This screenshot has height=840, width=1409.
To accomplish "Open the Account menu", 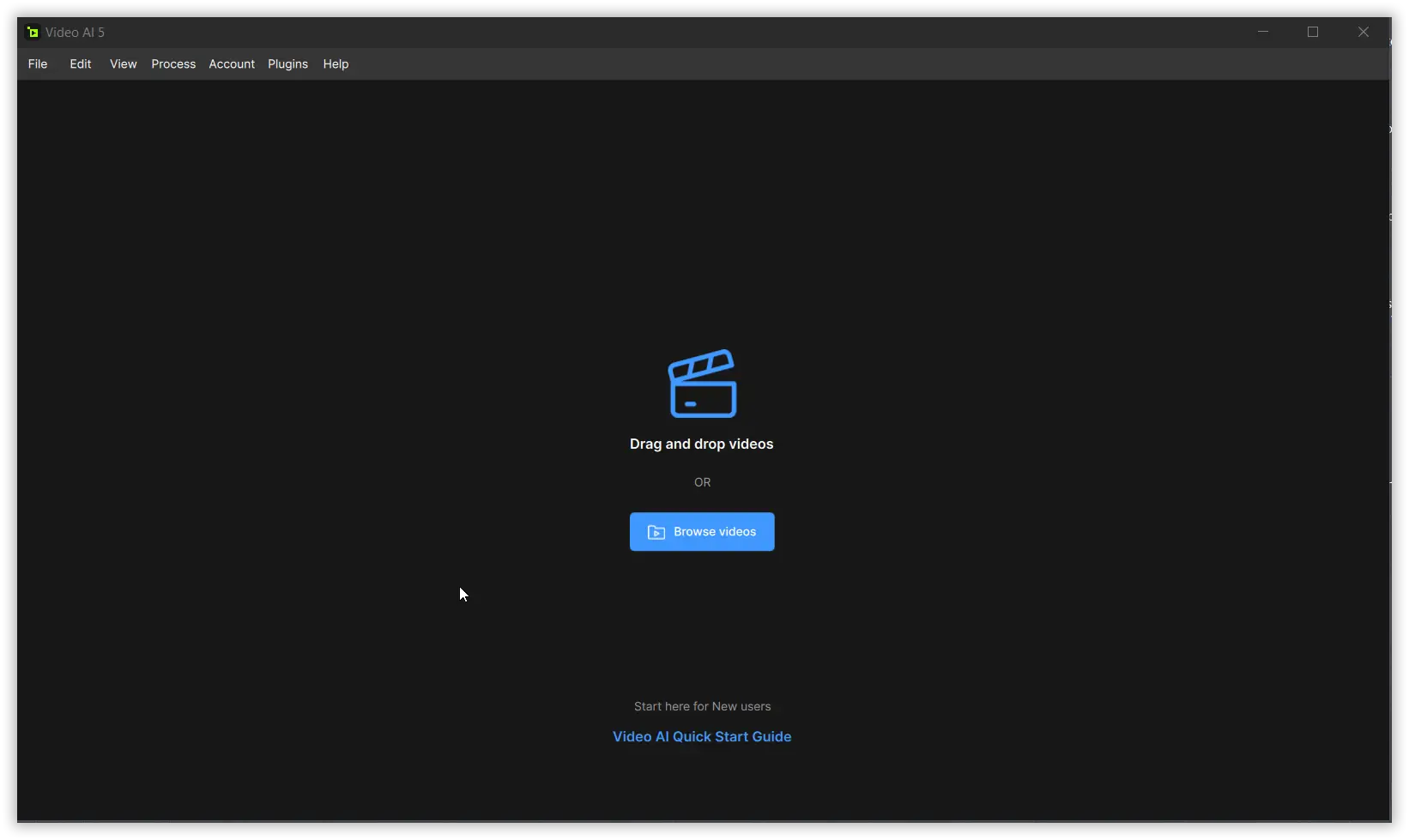I will 232,64.
